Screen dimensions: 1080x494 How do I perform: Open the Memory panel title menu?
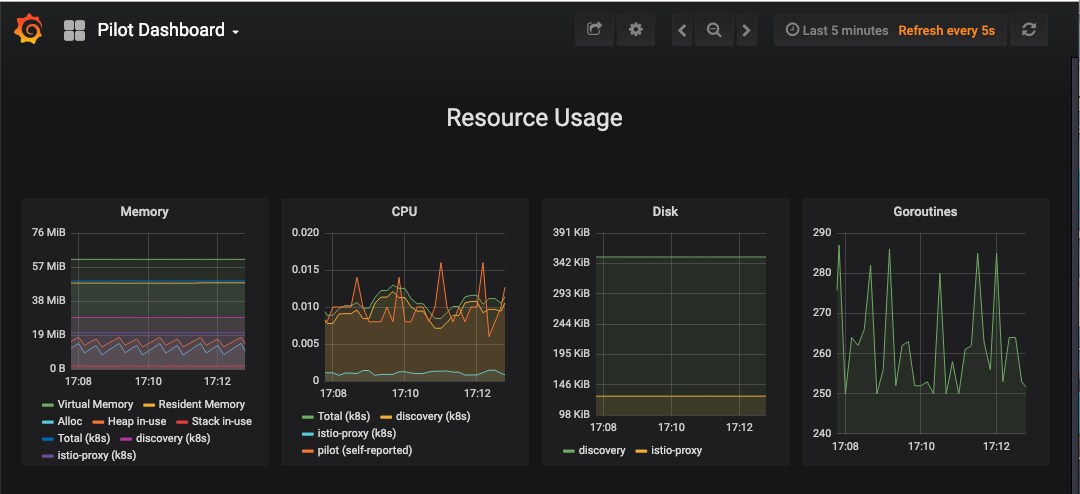point(144,212)
